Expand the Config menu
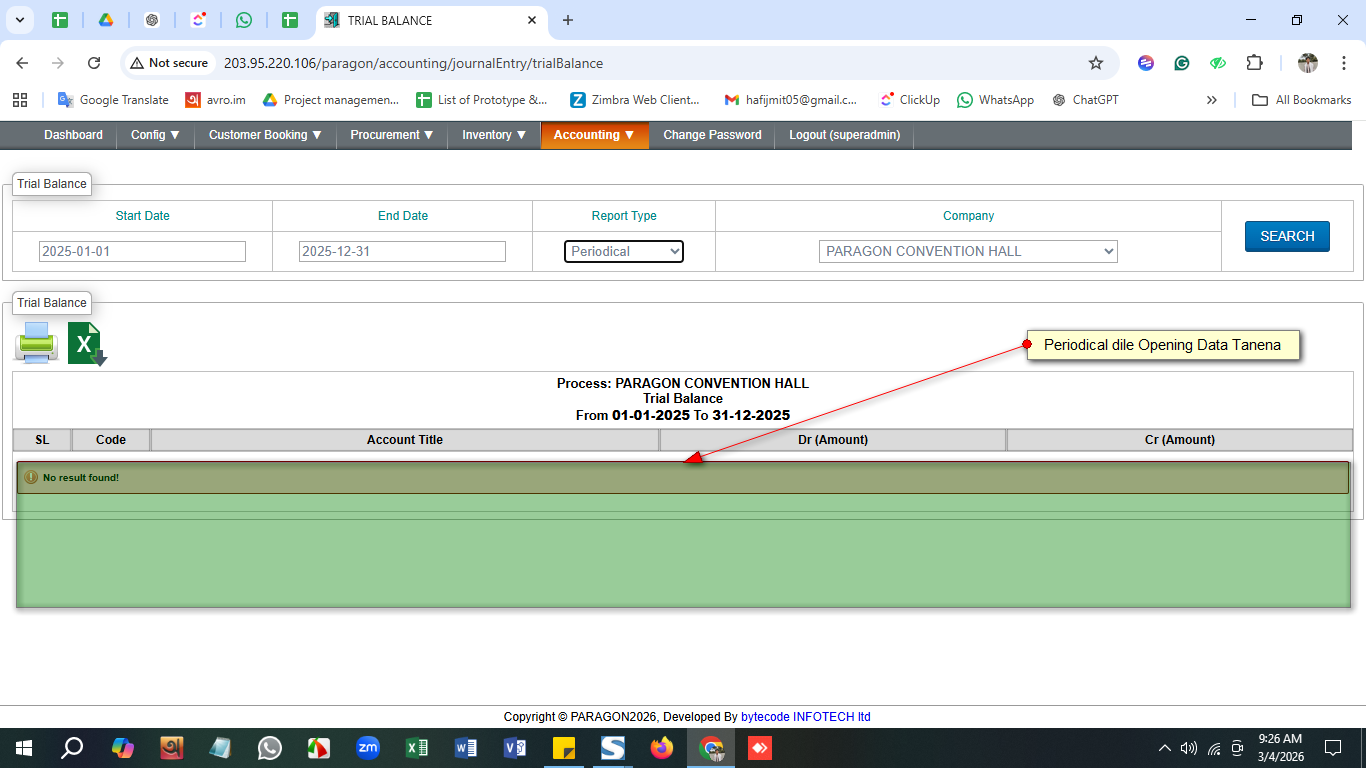This screenshot has height=768, width=1366. (x=155, y=135)
